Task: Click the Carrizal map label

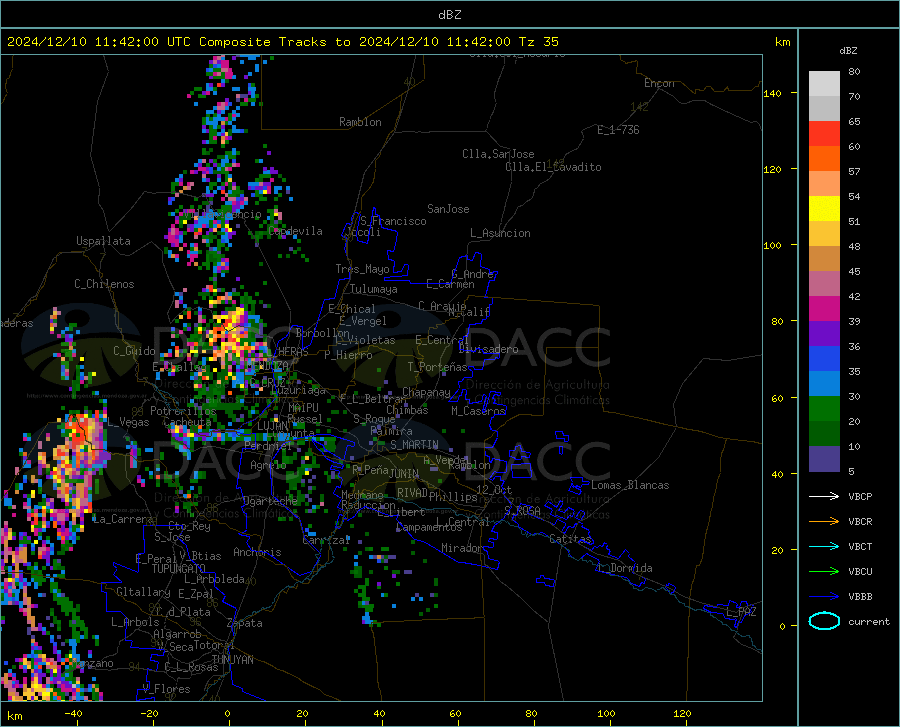Action: tap(326, 540)
